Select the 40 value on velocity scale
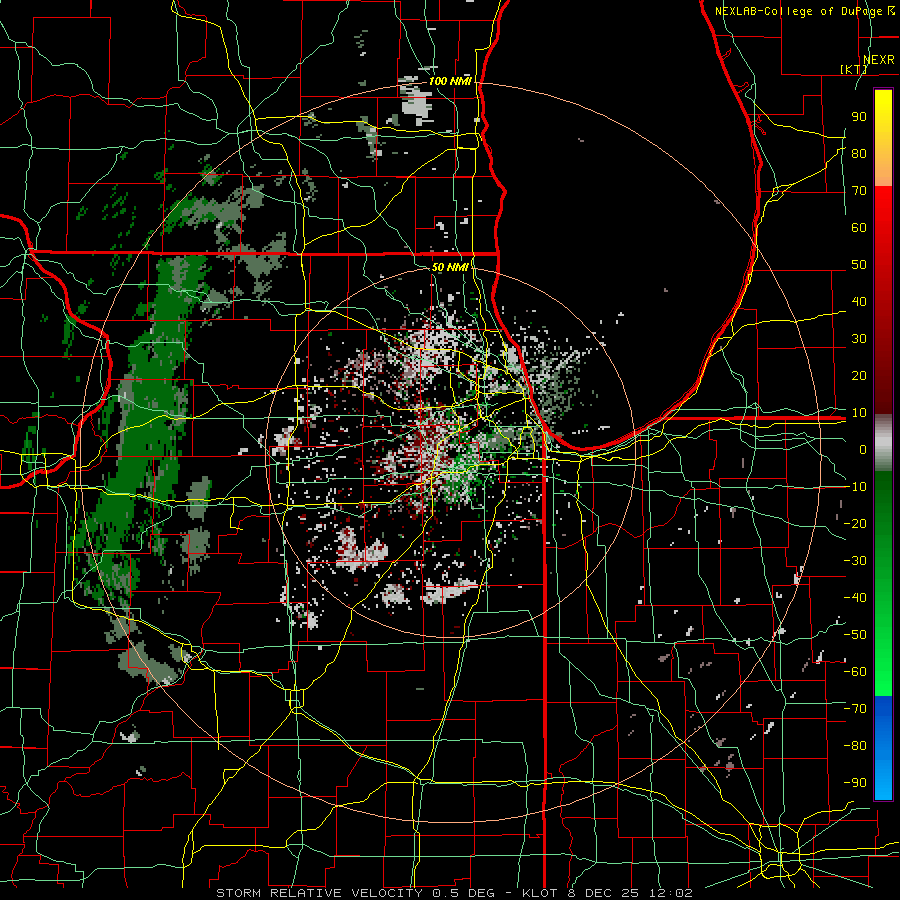Screen dimensions: 900x900 pyautogui.click(x=859, y=301)
